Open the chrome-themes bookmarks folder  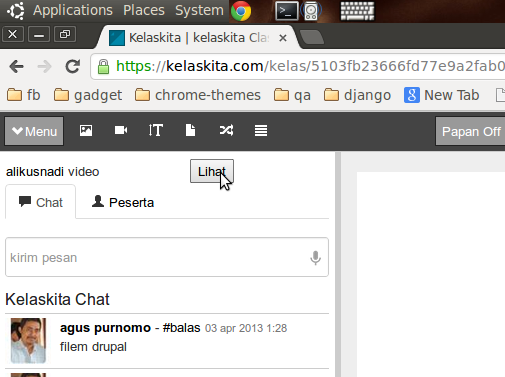198,95
